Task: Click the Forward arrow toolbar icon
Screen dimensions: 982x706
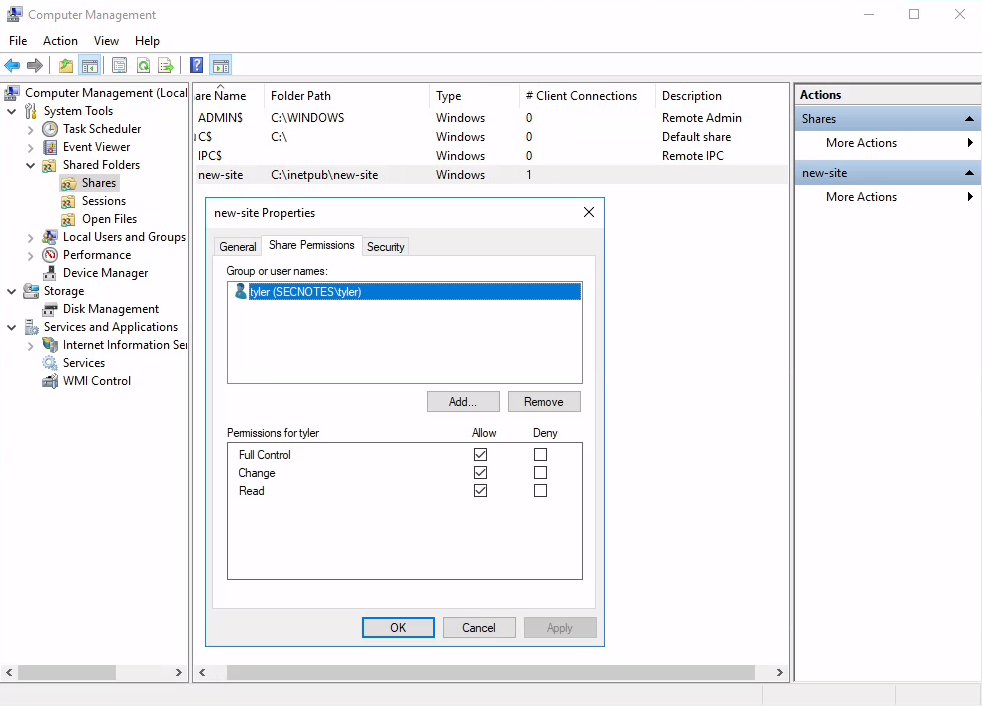Action: click(x=35, y=65)
